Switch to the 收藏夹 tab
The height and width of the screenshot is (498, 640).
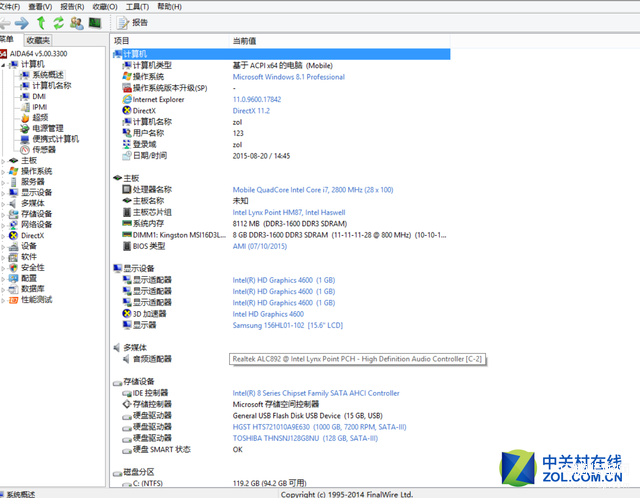38,40
